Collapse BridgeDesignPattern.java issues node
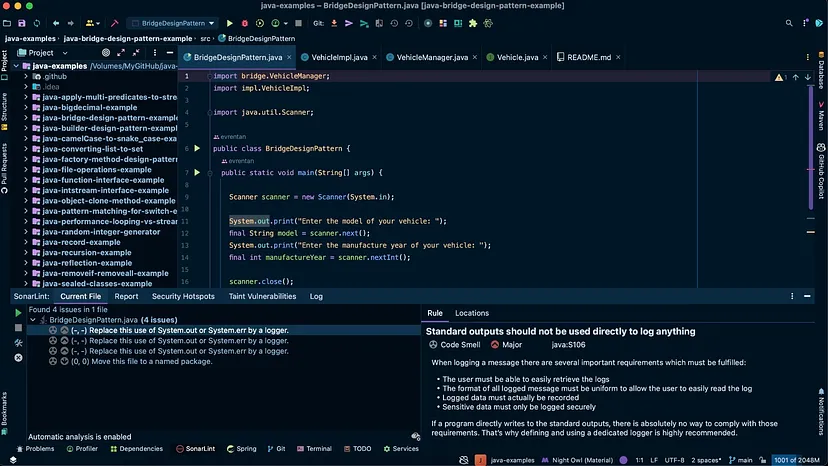 click(x=33, y=320)
